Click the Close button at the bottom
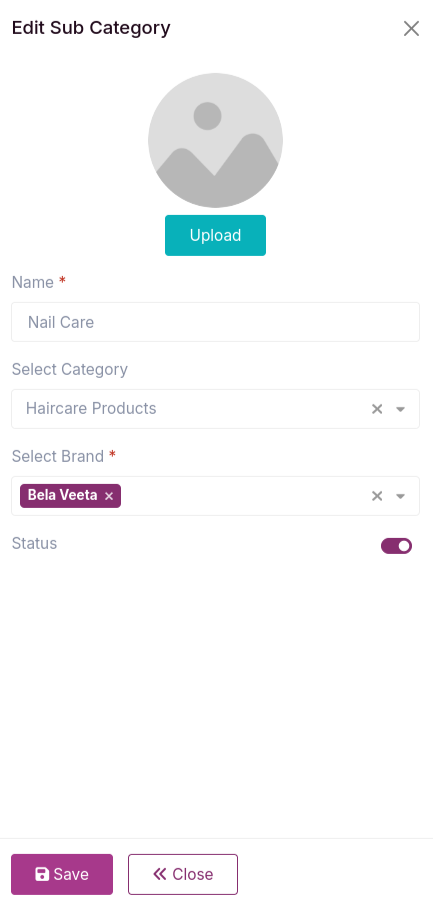The height and width of the screenshot is (906, 433). click(183, 874)
